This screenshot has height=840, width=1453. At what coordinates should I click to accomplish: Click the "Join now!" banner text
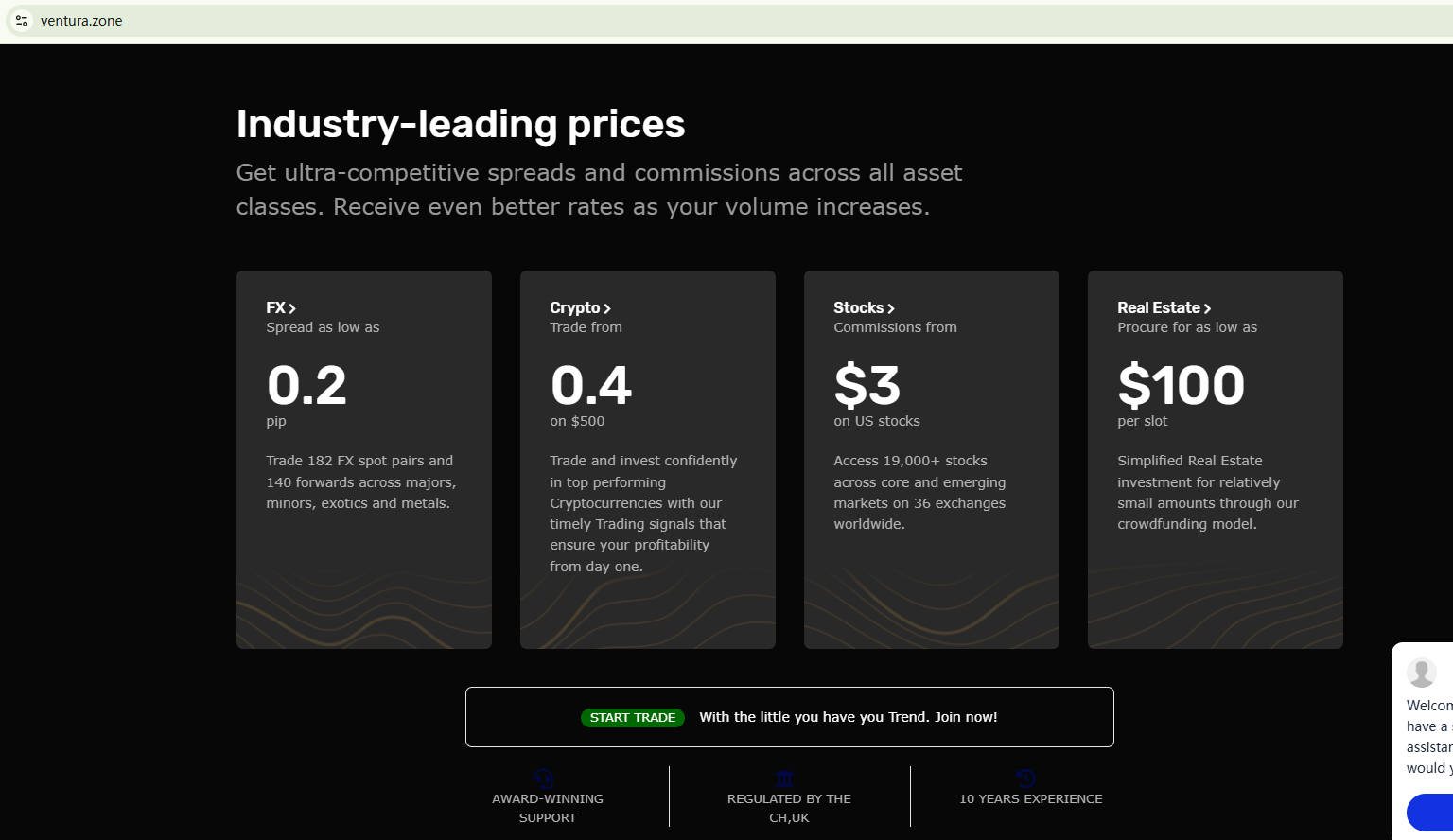coord(966,717)
